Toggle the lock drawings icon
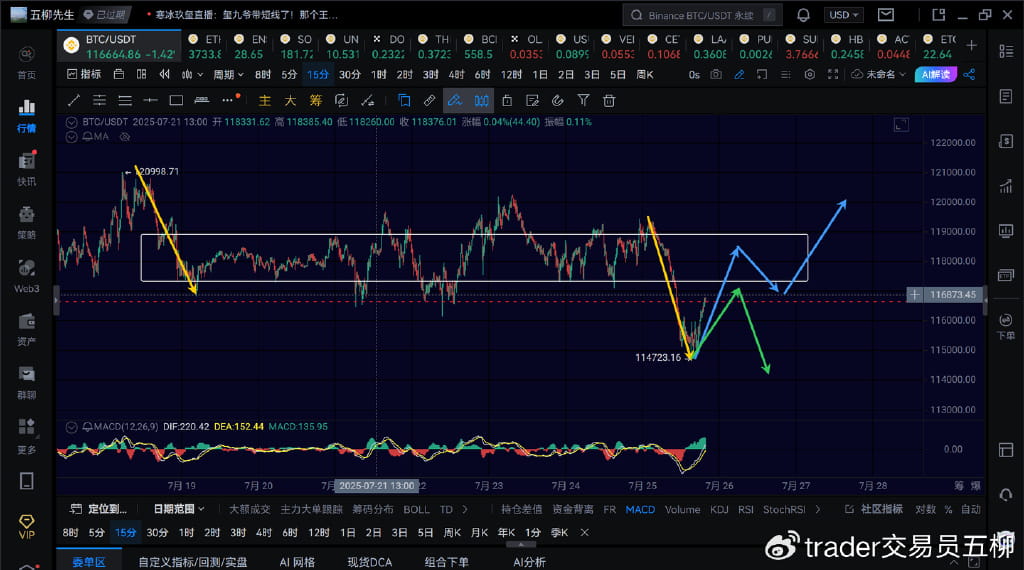This screenshot has width=1024, height=570. [x=507, y=101]
